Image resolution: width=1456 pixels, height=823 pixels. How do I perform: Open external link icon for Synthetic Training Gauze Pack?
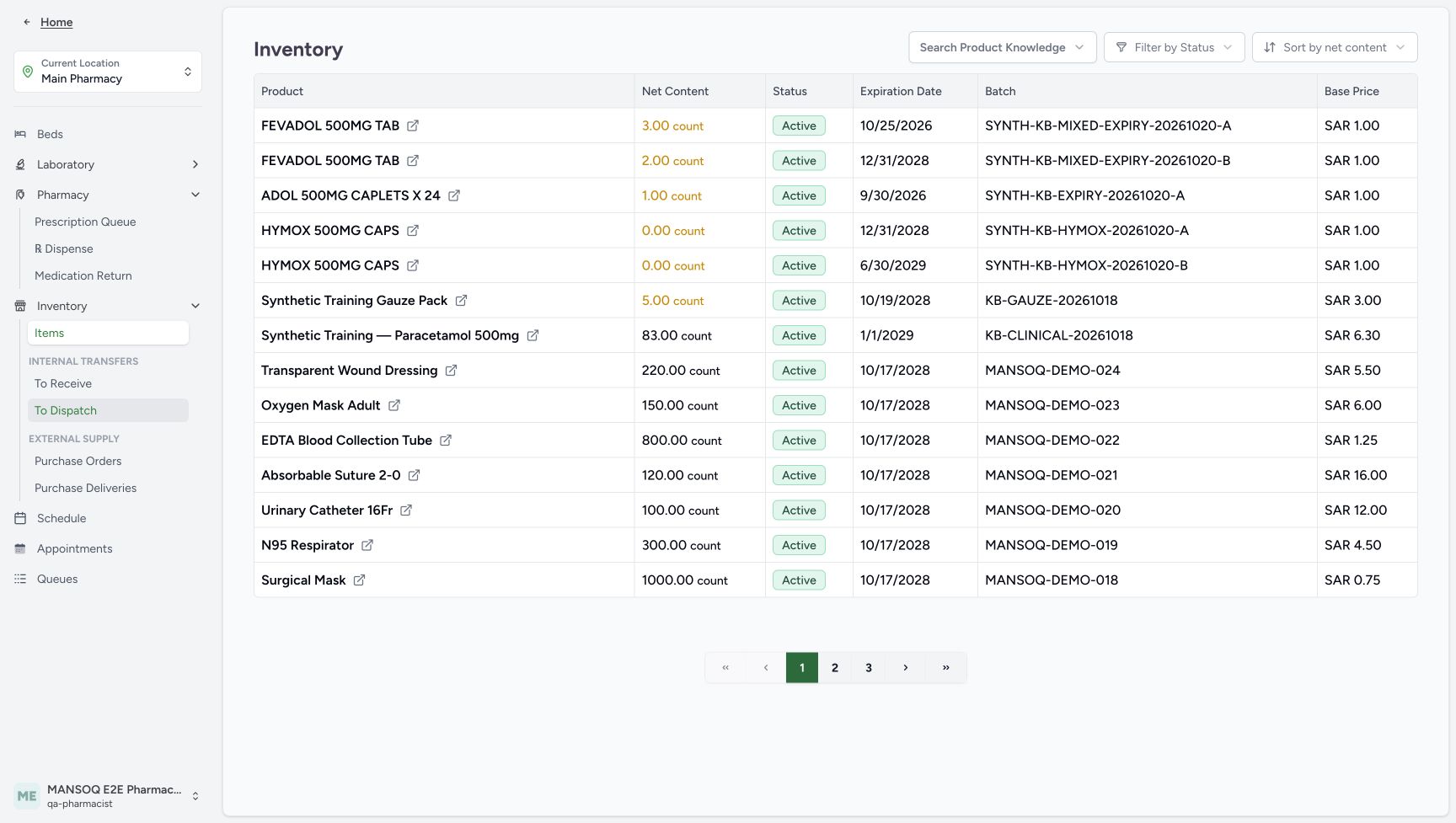click(x=461, y=301)
